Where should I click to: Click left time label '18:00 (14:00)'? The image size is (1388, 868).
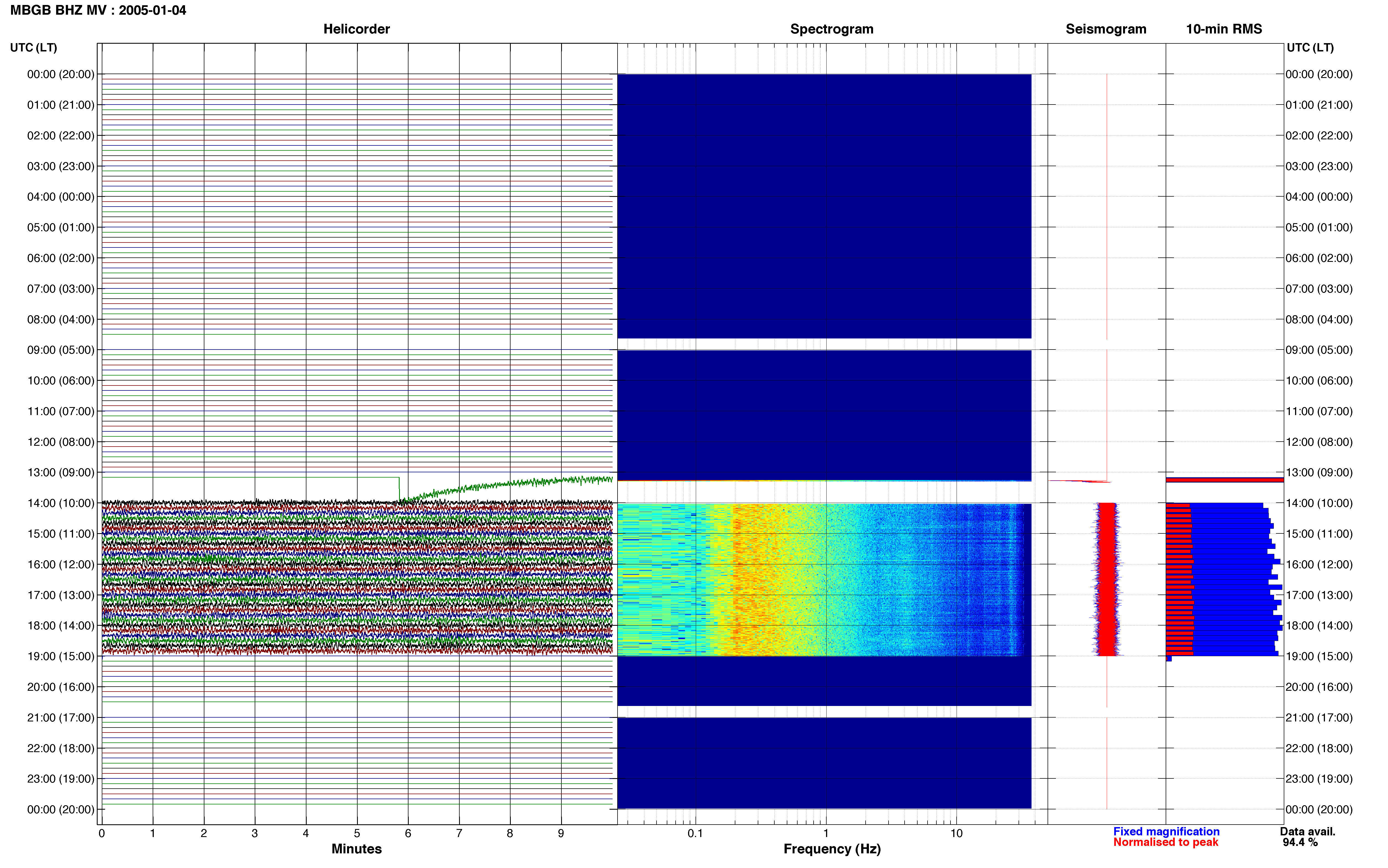tap(61, 626)
